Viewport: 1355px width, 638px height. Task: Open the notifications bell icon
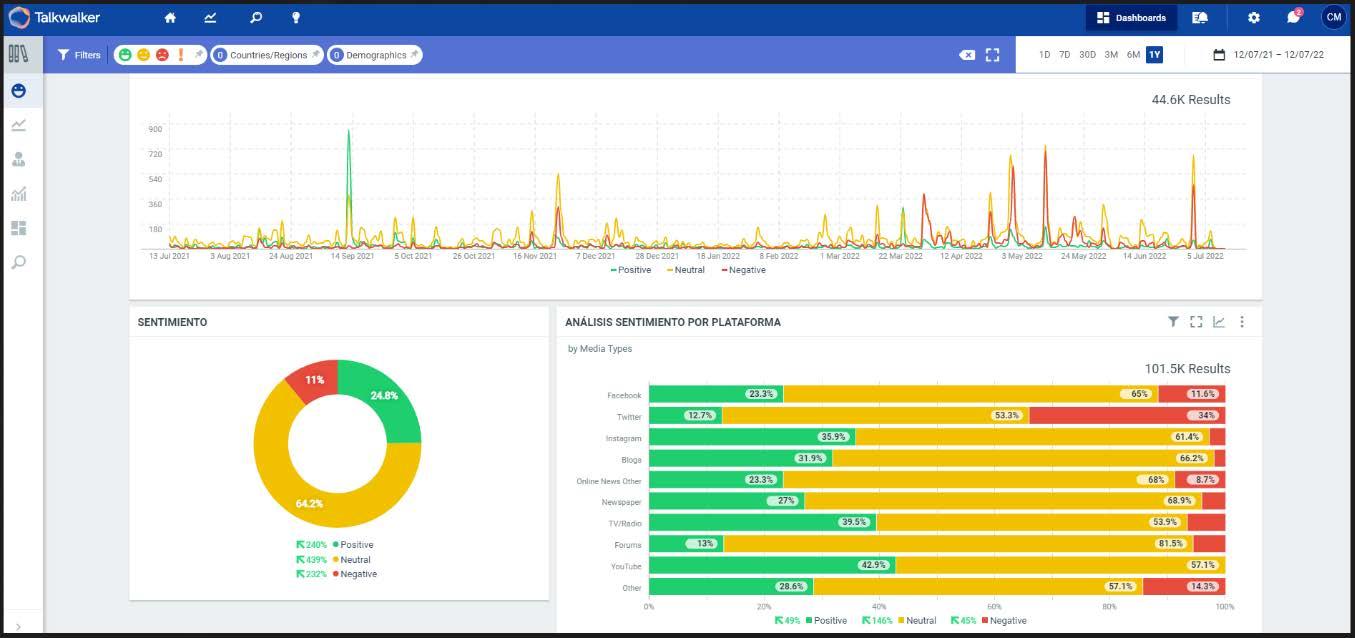(1294, 18)
